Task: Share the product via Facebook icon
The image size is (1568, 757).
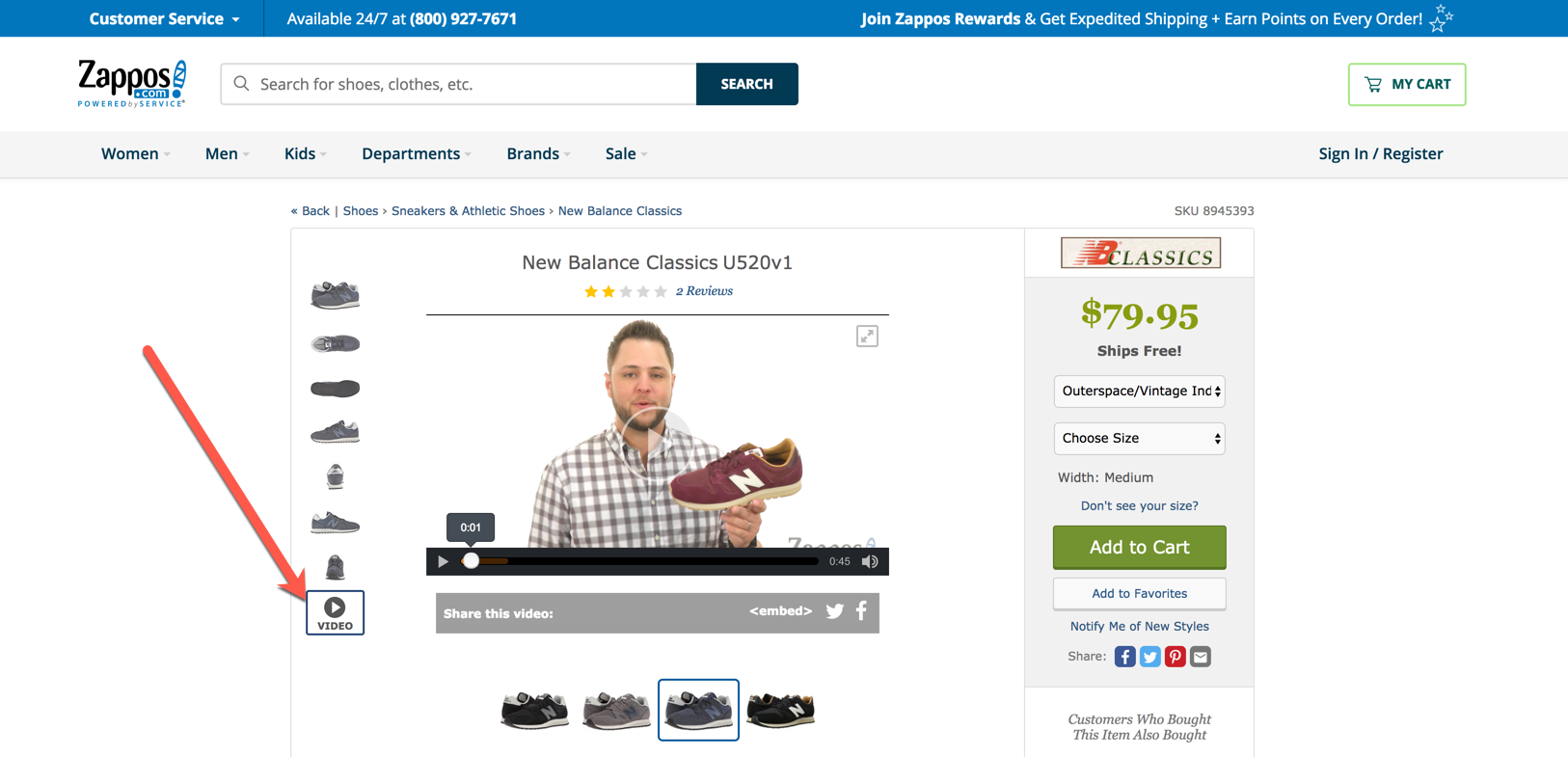Action: [1124, 657]
